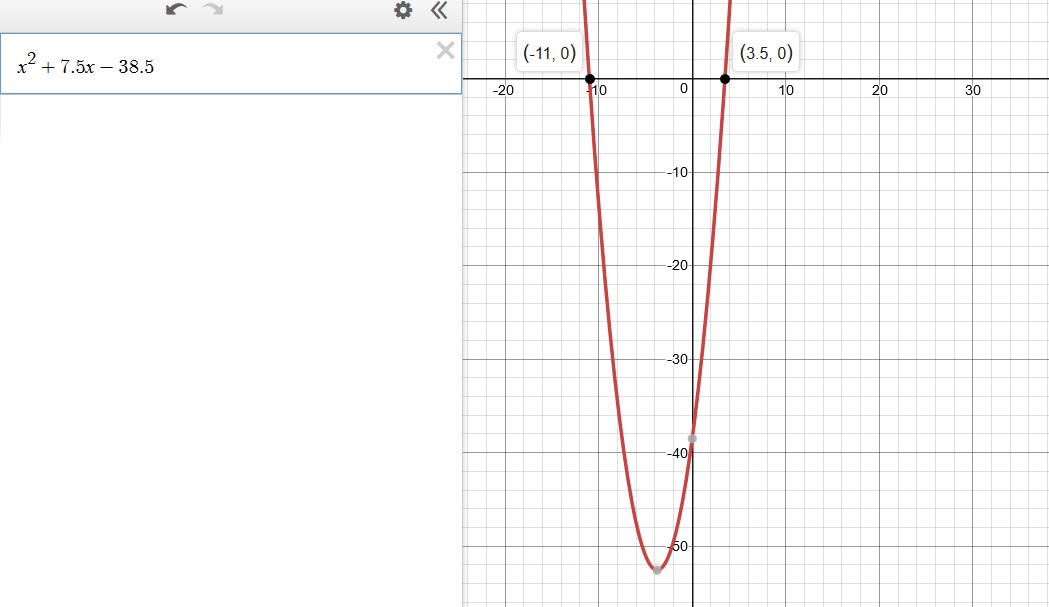Screen dimensions: 1049x607
Task: Click the 0 origin label
Action: click(x=684, y=90)
